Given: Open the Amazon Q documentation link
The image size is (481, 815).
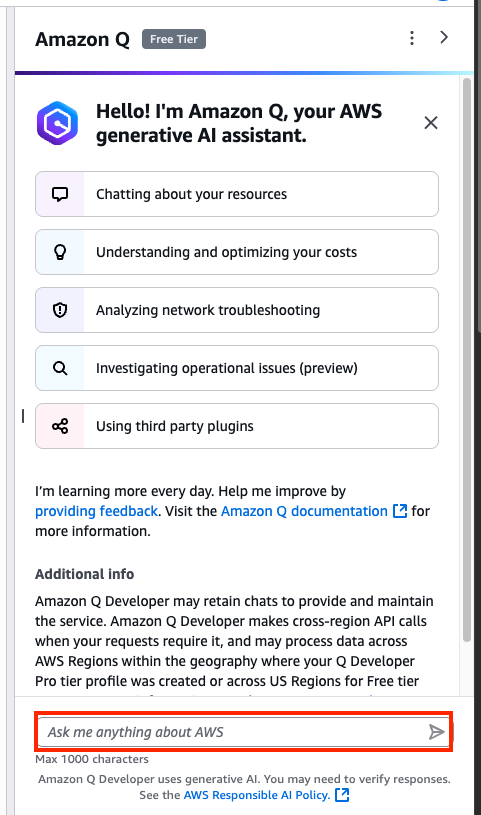Looking at the screenshot, I should (314, 511).
